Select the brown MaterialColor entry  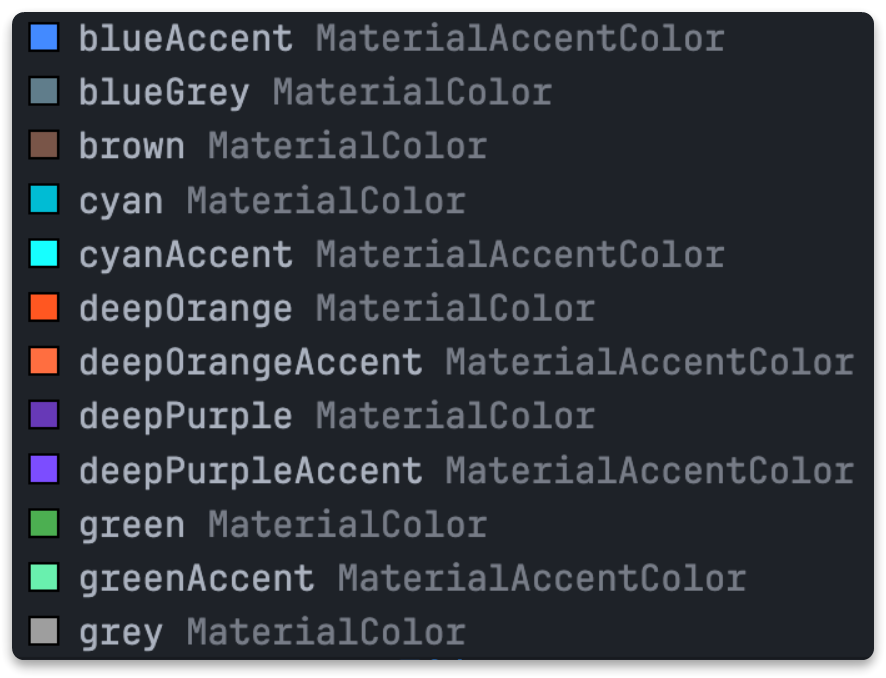tap(132, 147)
